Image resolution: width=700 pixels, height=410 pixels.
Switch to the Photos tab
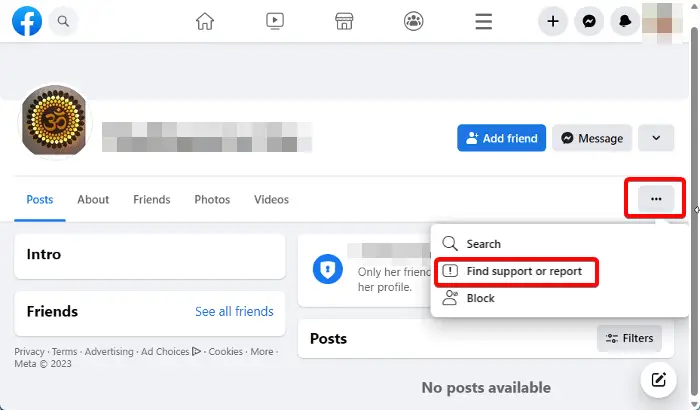pyautogui.click(x=212, y=200)
